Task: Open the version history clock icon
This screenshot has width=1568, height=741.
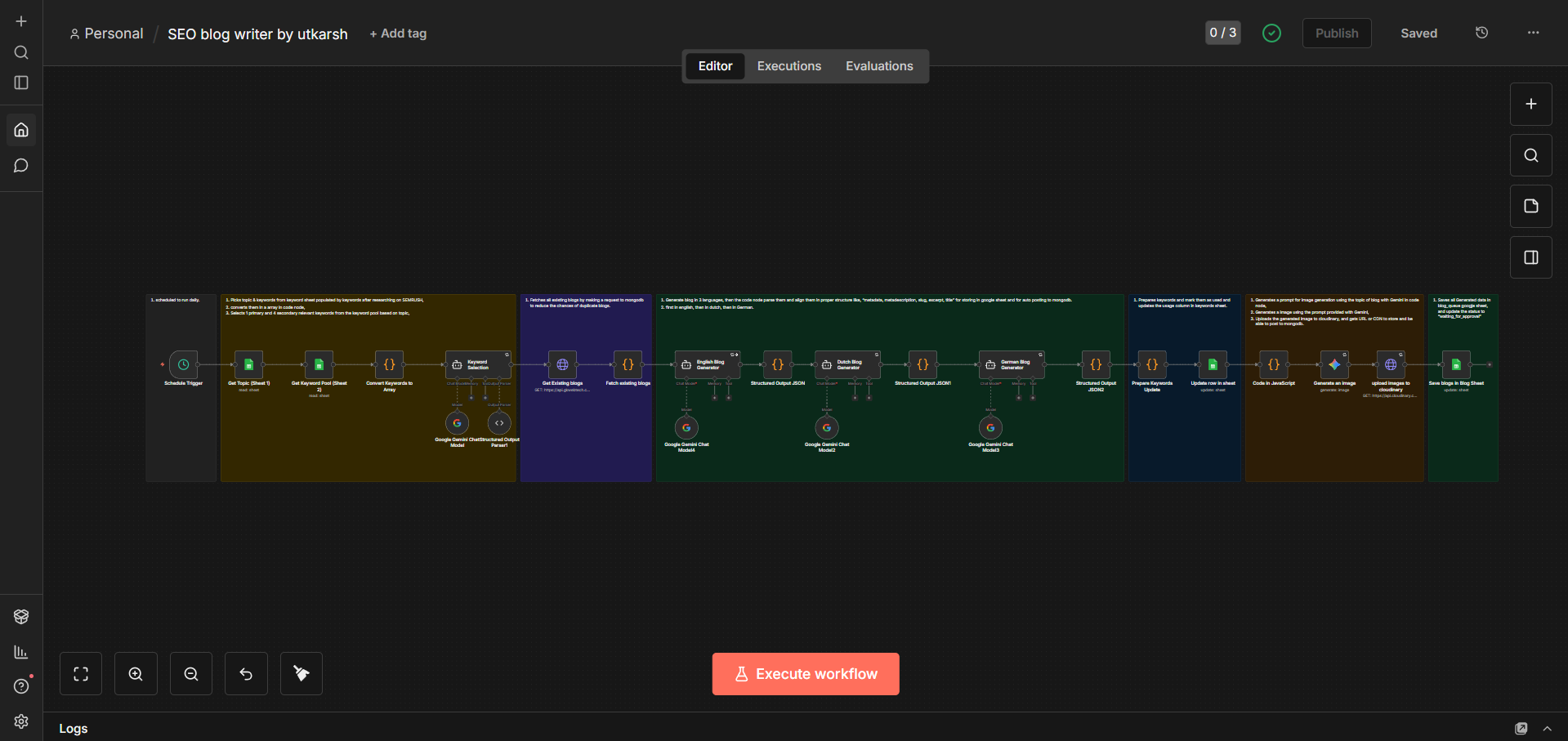Action: pos(1481,33)
